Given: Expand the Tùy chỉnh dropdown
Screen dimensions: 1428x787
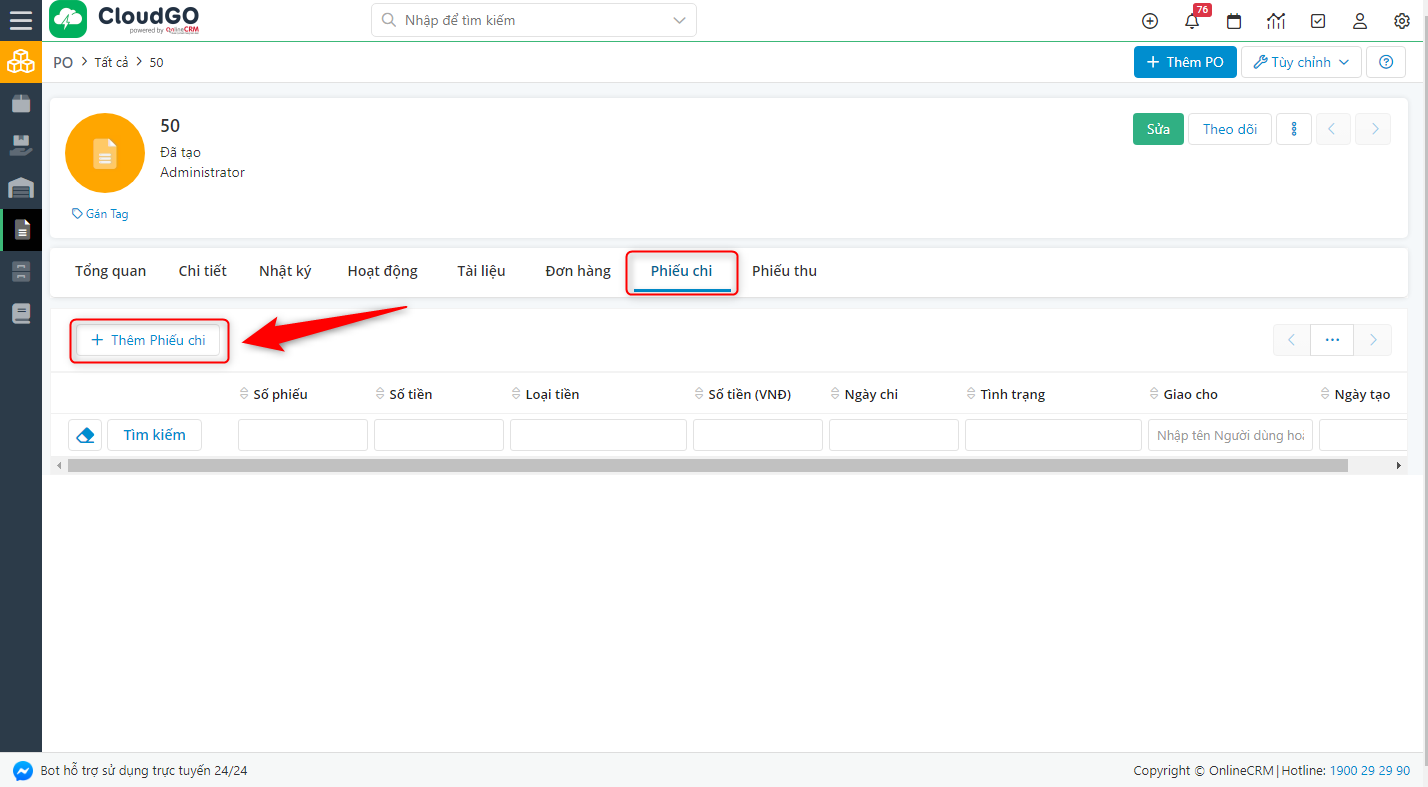Looking at the screenshot, I should (1301, 61).
